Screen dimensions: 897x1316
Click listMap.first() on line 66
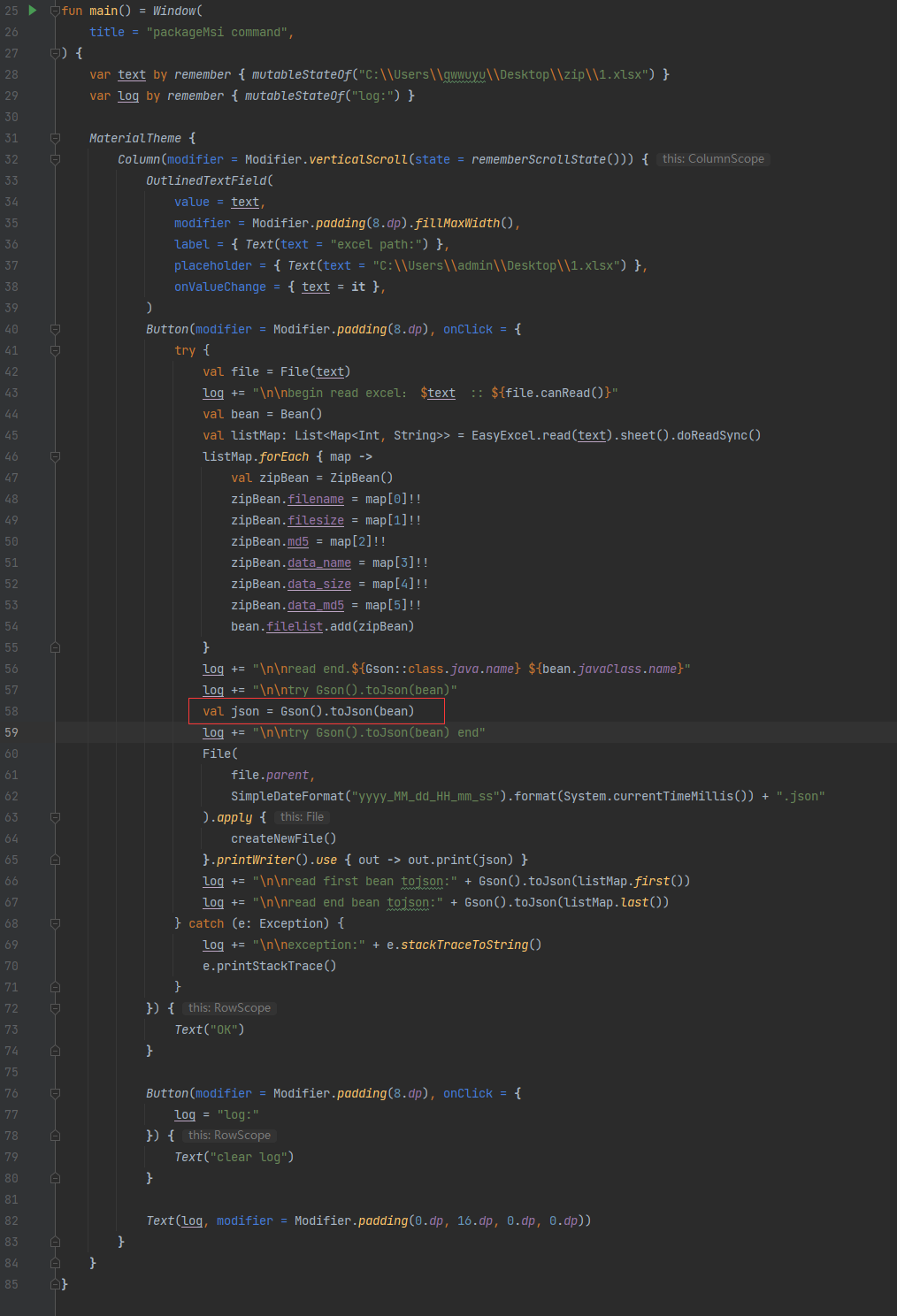pos(631,881)
